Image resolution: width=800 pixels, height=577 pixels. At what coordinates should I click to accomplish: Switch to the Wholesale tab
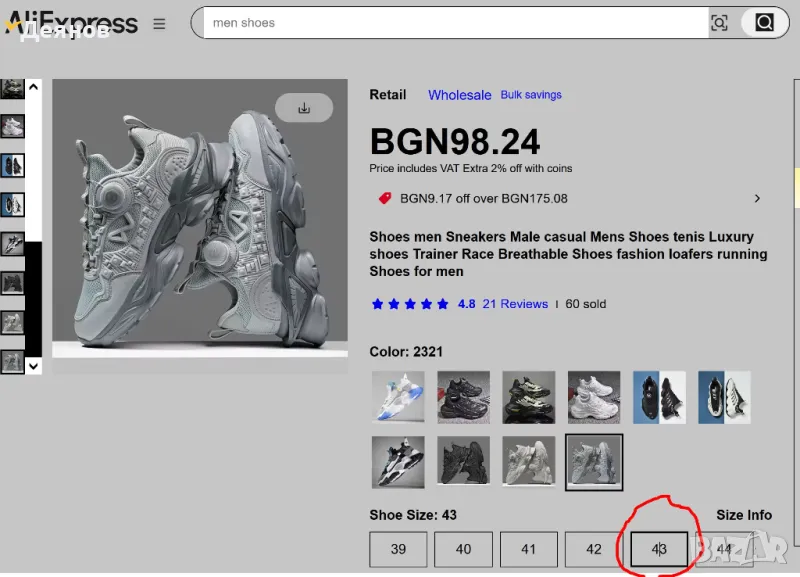coord(459,95)
